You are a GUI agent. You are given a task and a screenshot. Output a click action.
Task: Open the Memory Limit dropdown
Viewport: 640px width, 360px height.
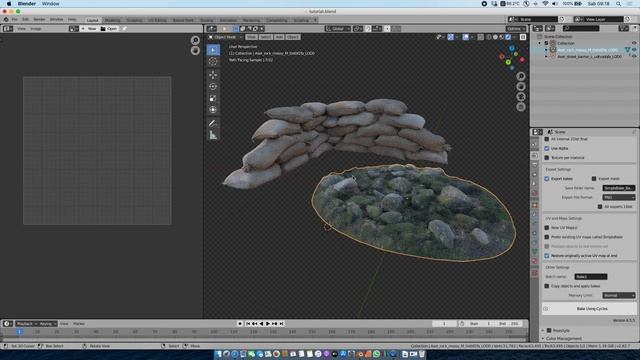click(x=619, y=295)
